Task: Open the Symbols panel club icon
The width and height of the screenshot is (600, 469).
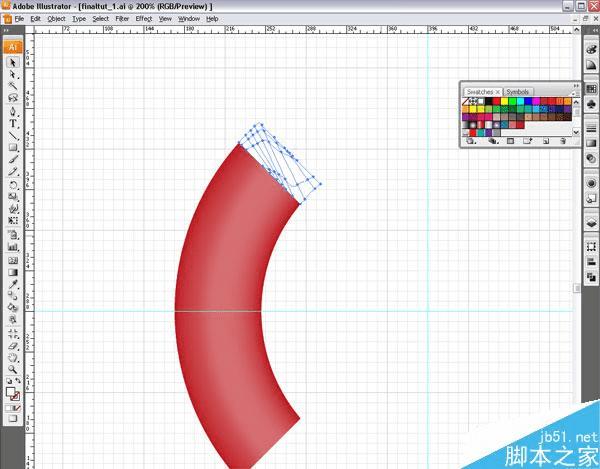Action: 591,104
